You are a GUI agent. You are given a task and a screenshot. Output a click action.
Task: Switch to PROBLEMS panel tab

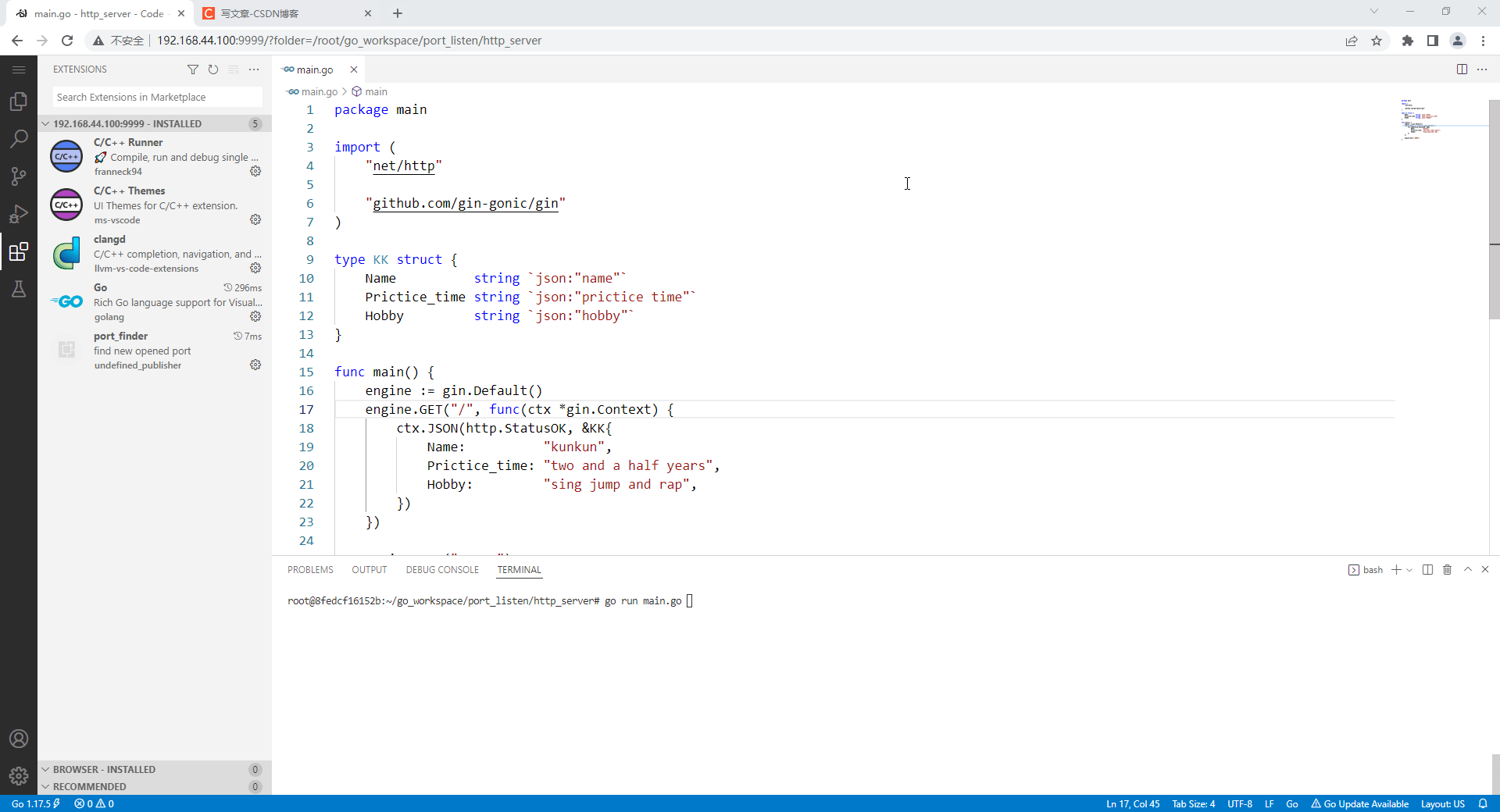pyautogui.click(x=310, y=570)
